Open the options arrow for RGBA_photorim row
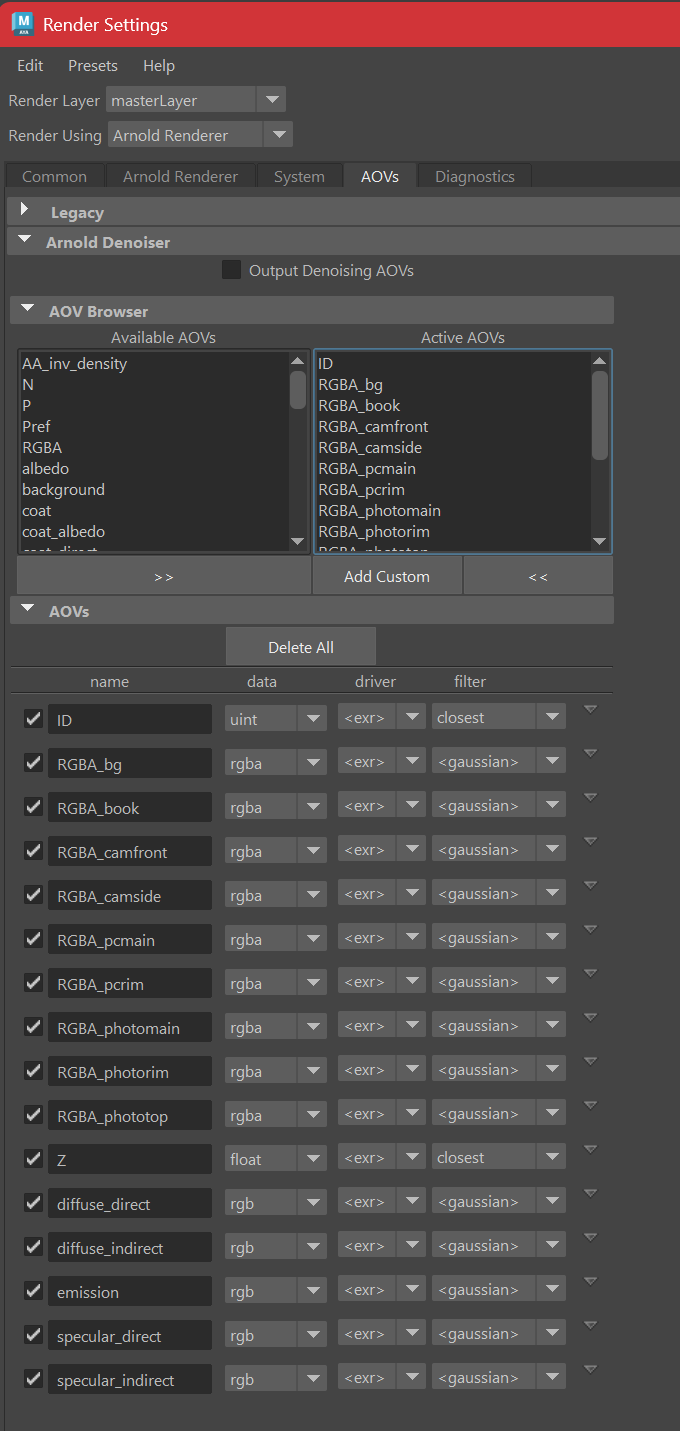 pyautogui.click(x=590, y=1061)
